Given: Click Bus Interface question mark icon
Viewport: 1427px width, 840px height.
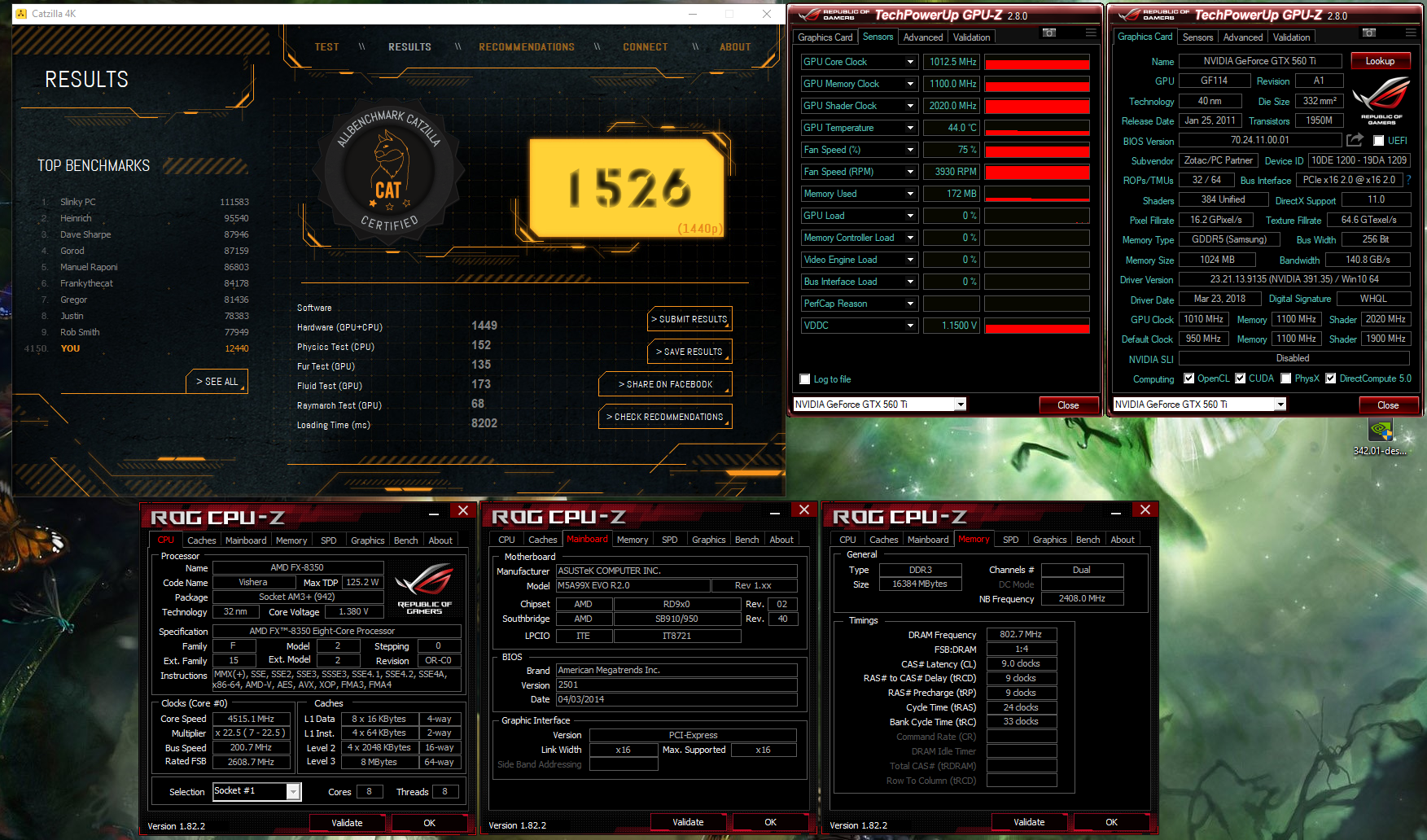Looking at the screenshot, I should (x=1409, y=180).
